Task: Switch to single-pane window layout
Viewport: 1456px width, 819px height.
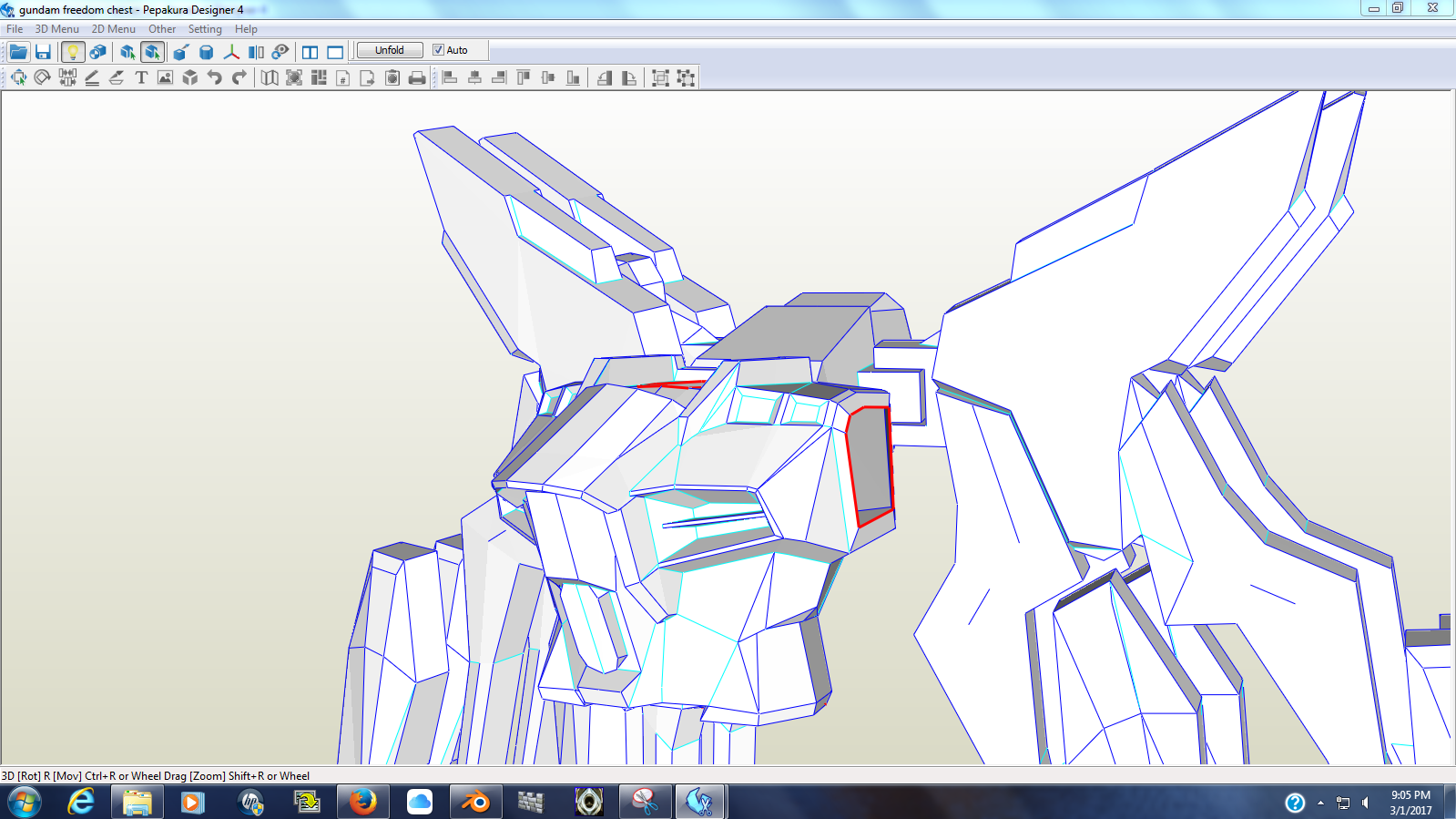Action: point(335,52)
